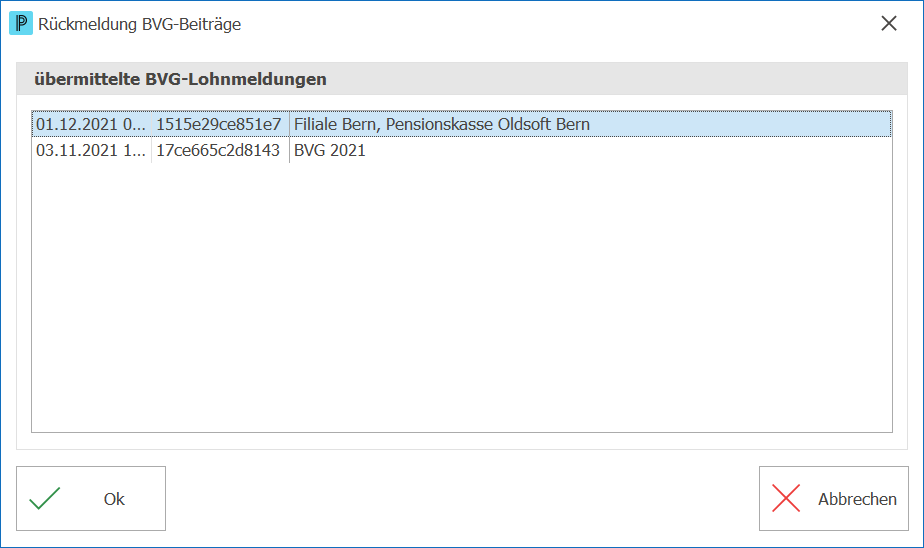Cancel via the Abbrechen button

tap(833, 499)
